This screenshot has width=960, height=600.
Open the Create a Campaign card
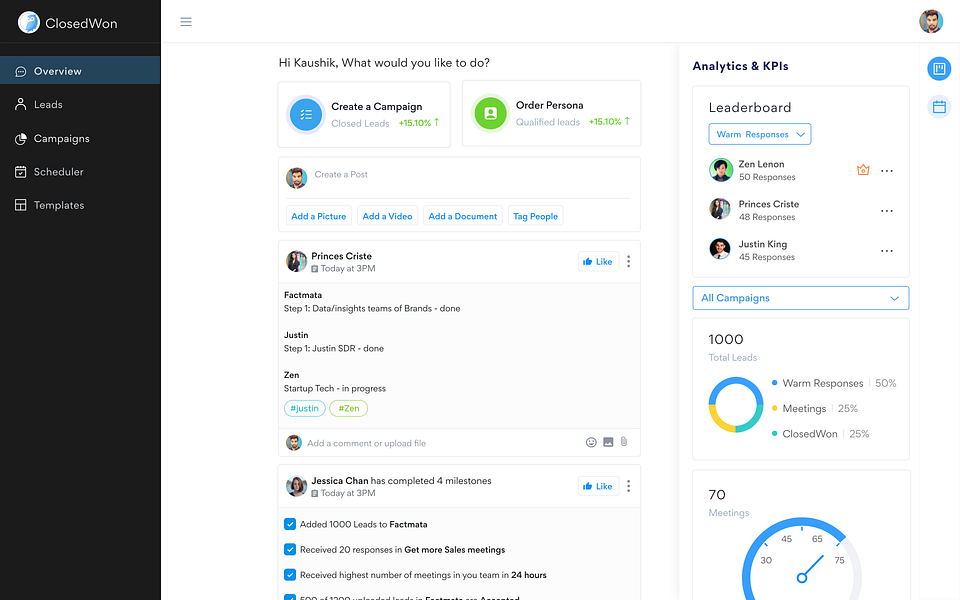364,114
